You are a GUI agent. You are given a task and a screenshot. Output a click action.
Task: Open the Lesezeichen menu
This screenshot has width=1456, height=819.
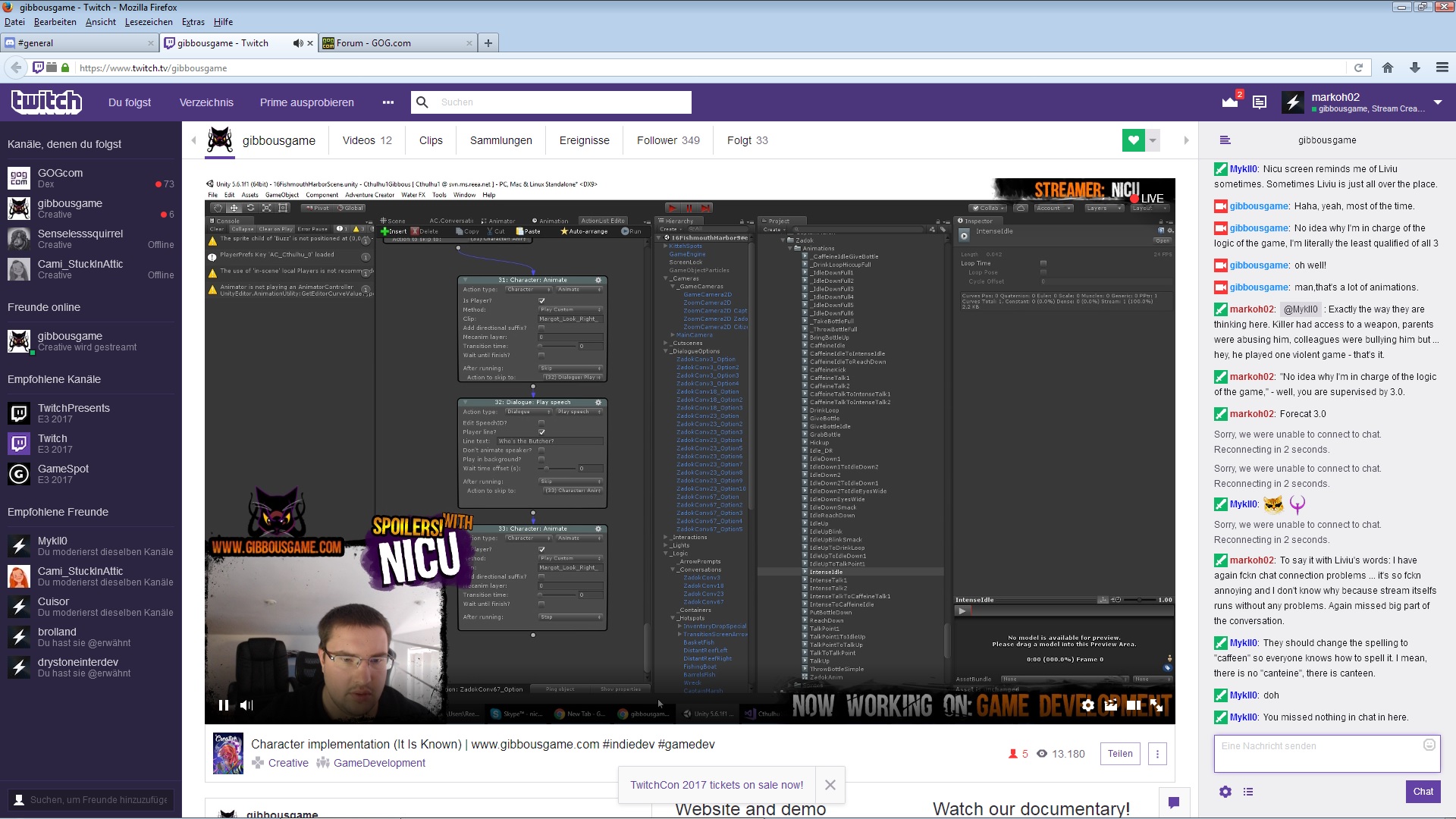(x=149, y=22)
